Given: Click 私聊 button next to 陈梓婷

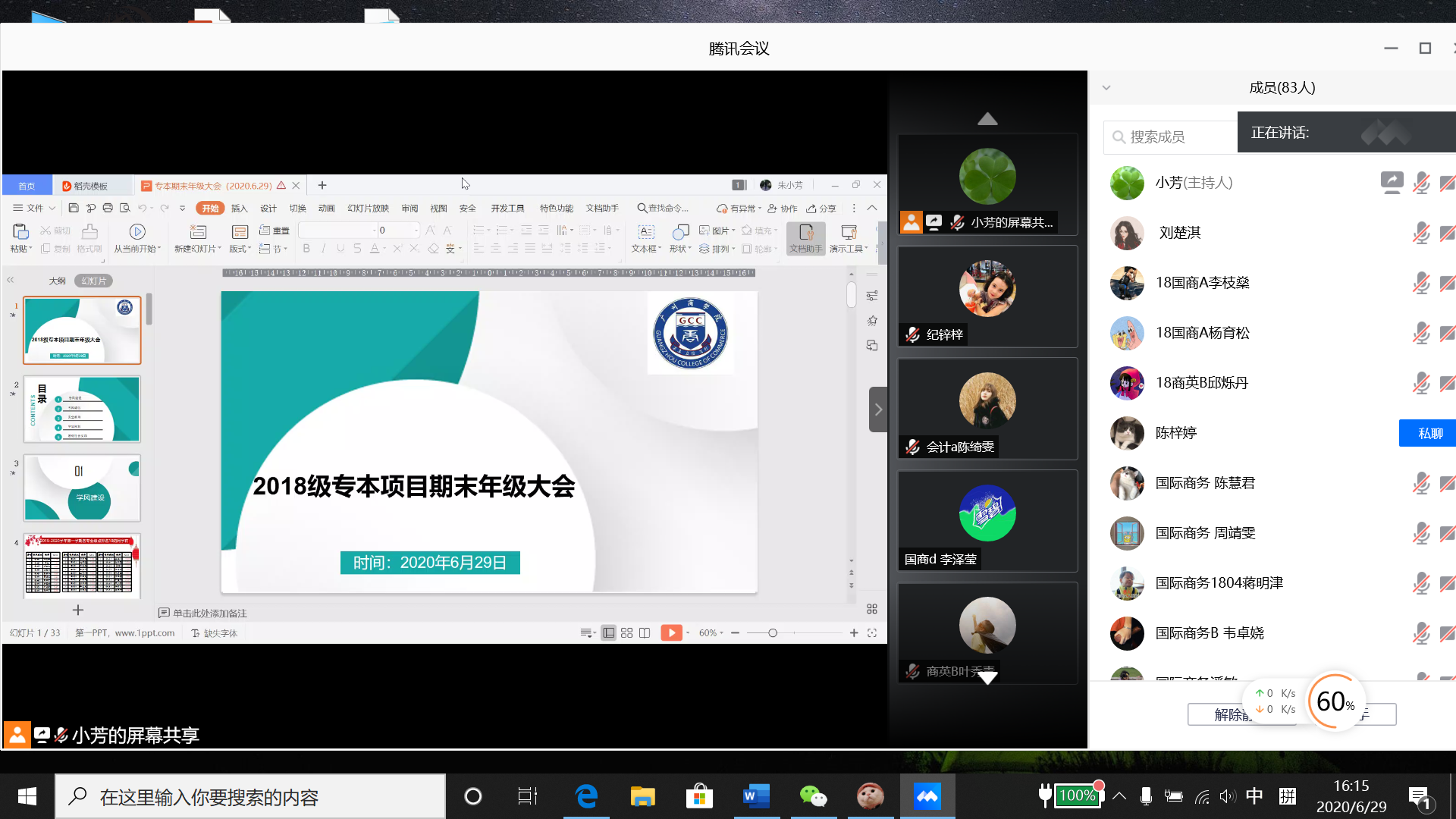Looking at the screenshot, I should tap(1429, 433).
